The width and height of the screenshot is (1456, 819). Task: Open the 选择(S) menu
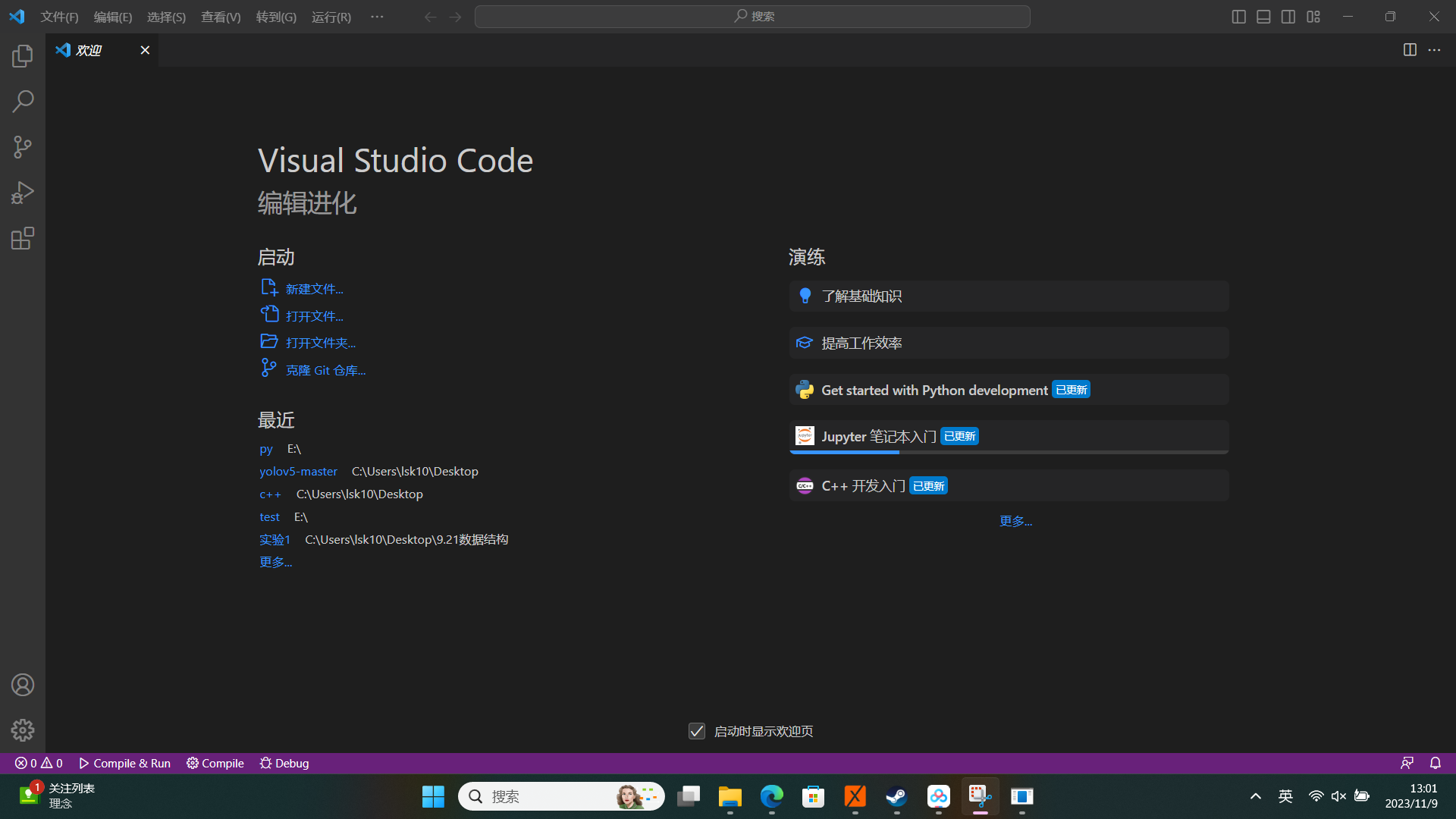tap(166, 17)
